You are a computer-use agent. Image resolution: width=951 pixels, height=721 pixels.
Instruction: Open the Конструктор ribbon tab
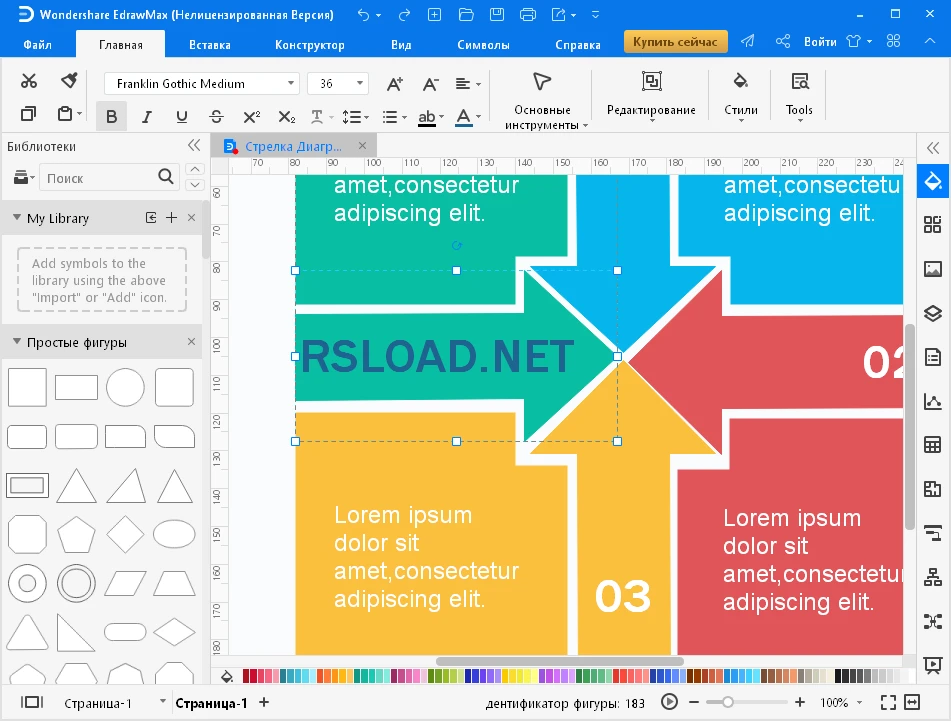click(x=310, y=45)
